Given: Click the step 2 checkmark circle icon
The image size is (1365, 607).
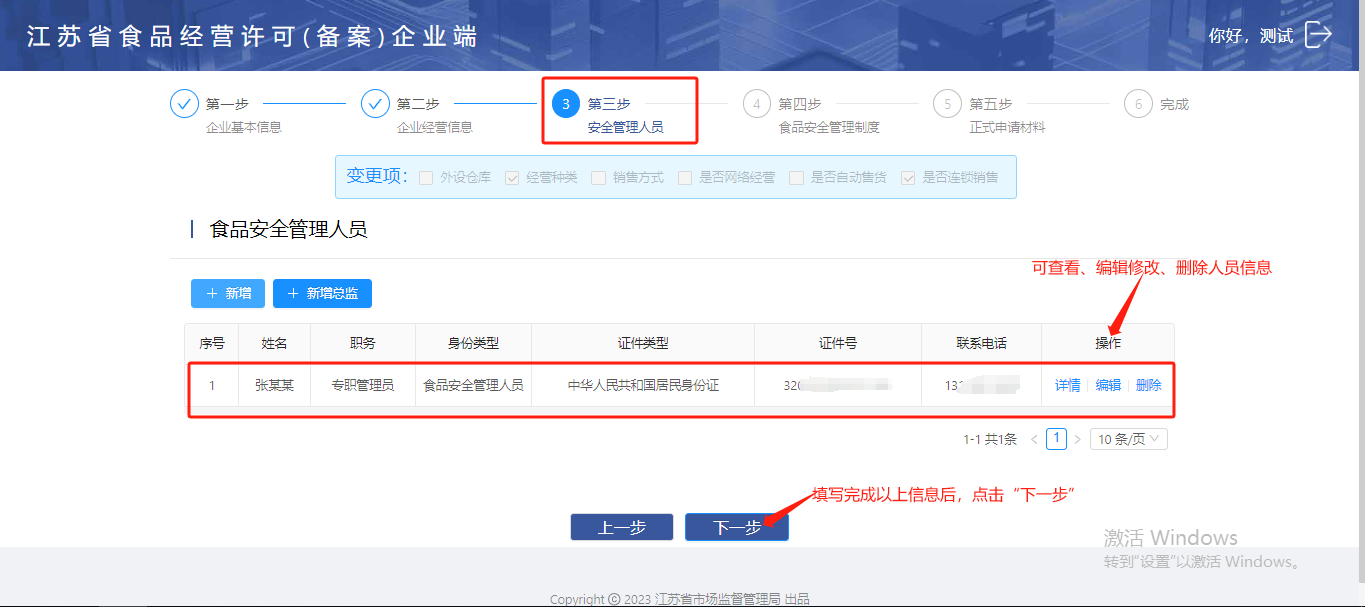Looking at the screenshot, I should click(x=375, y=104).
